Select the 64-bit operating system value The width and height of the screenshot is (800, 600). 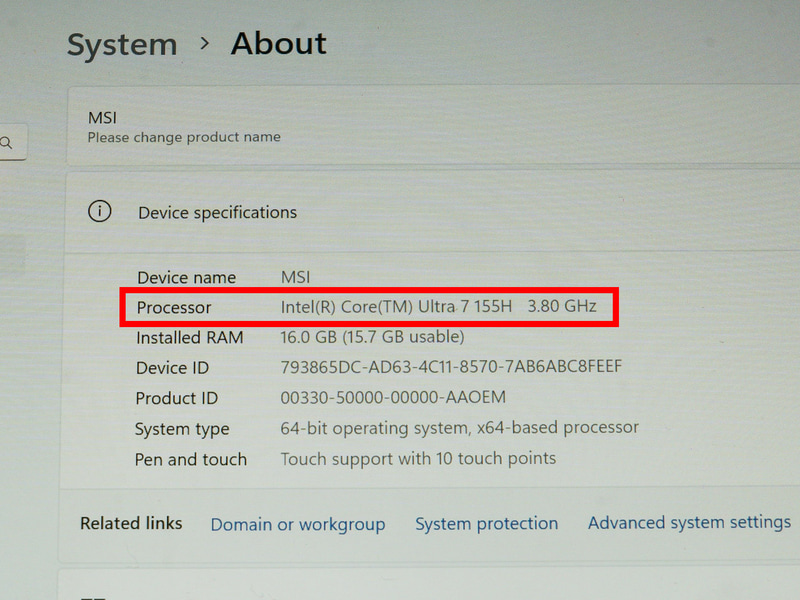[459, 428]
